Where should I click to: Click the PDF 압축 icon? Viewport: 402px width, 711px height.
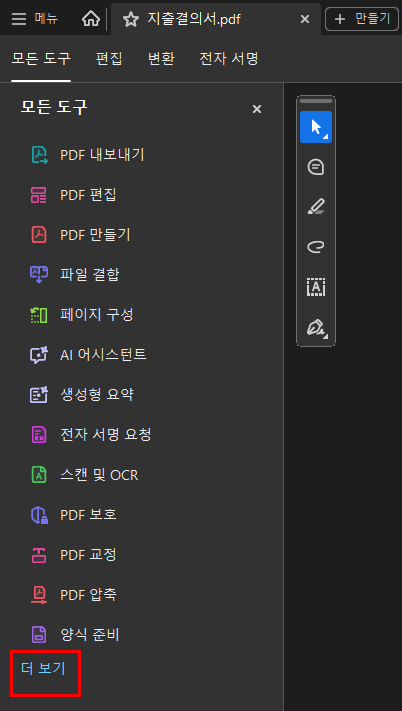click(39, 594)
